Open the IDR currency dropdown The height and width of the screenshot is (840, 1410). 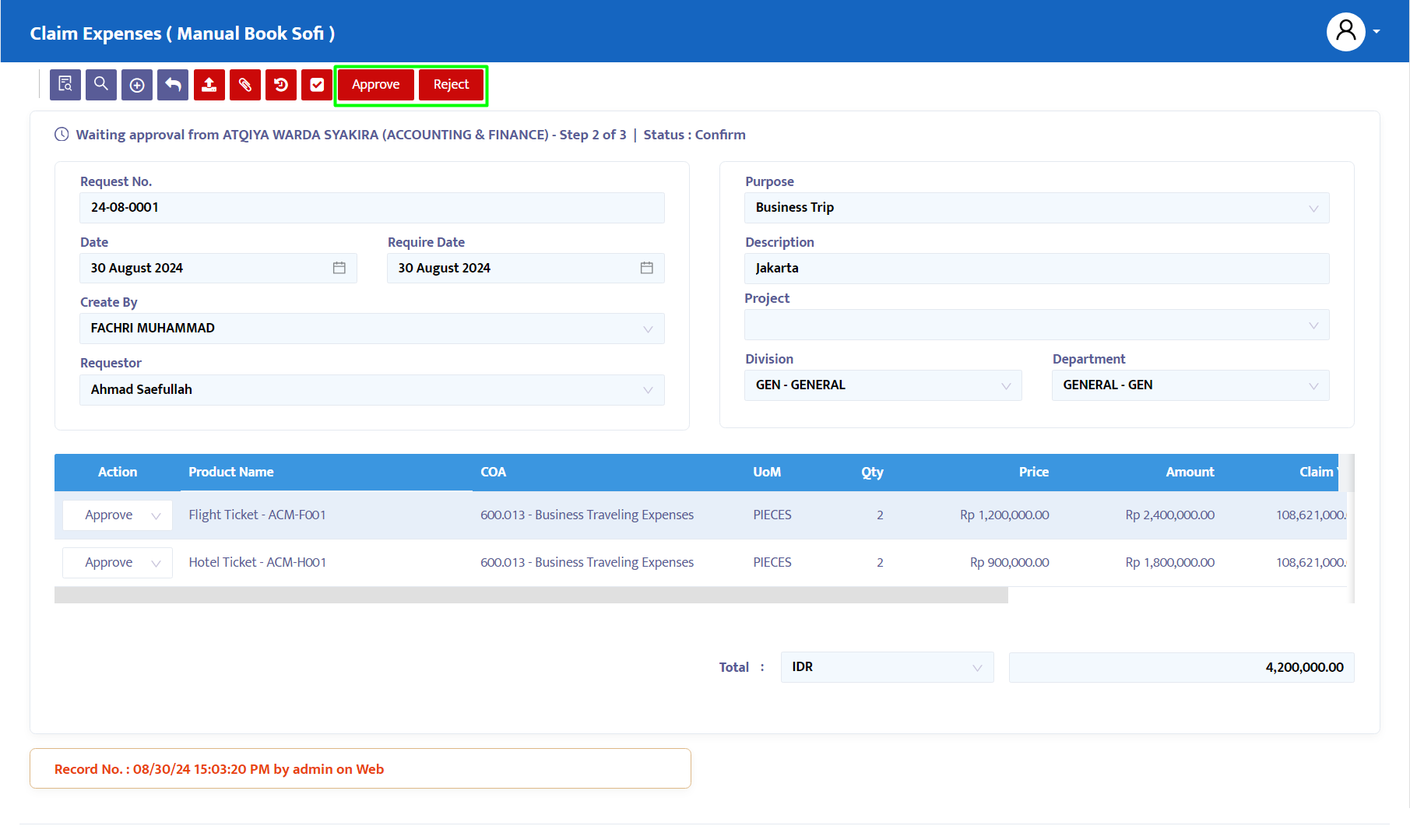[888, 667]
